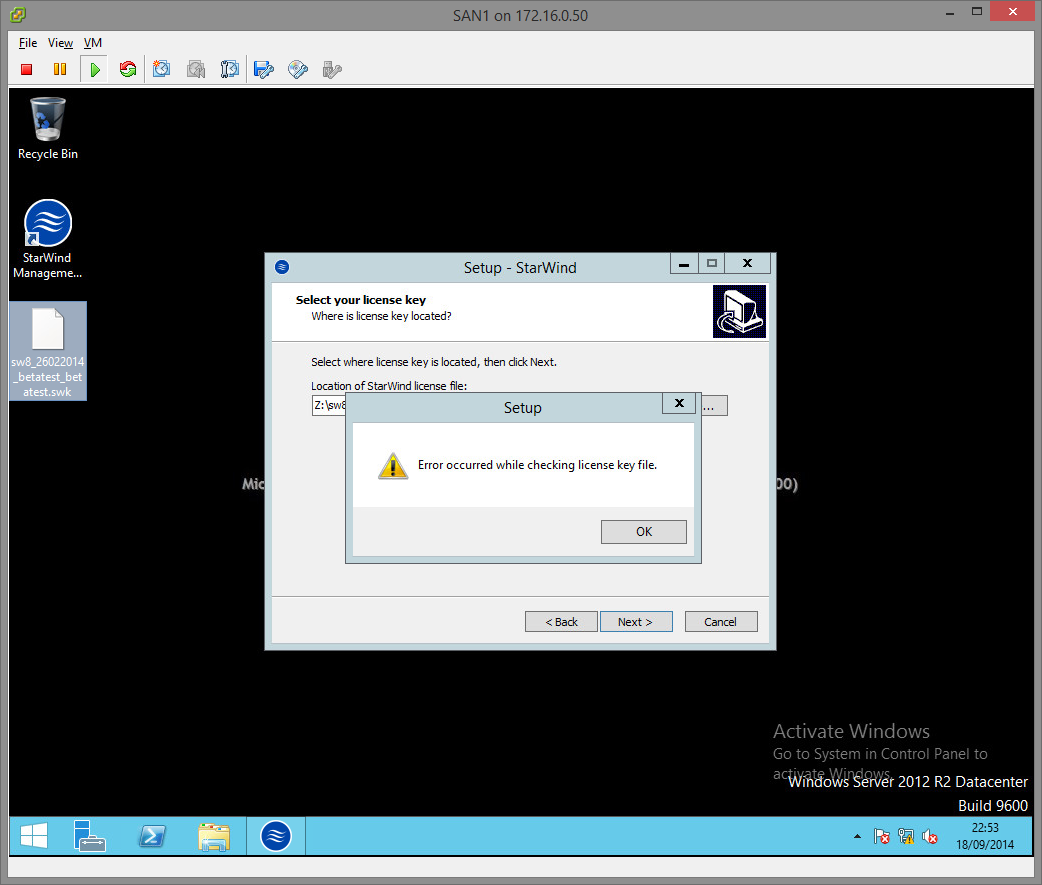Open the Windows Start button
The width and height of the screenshot is (1042, 885).
tap(33, 836)
